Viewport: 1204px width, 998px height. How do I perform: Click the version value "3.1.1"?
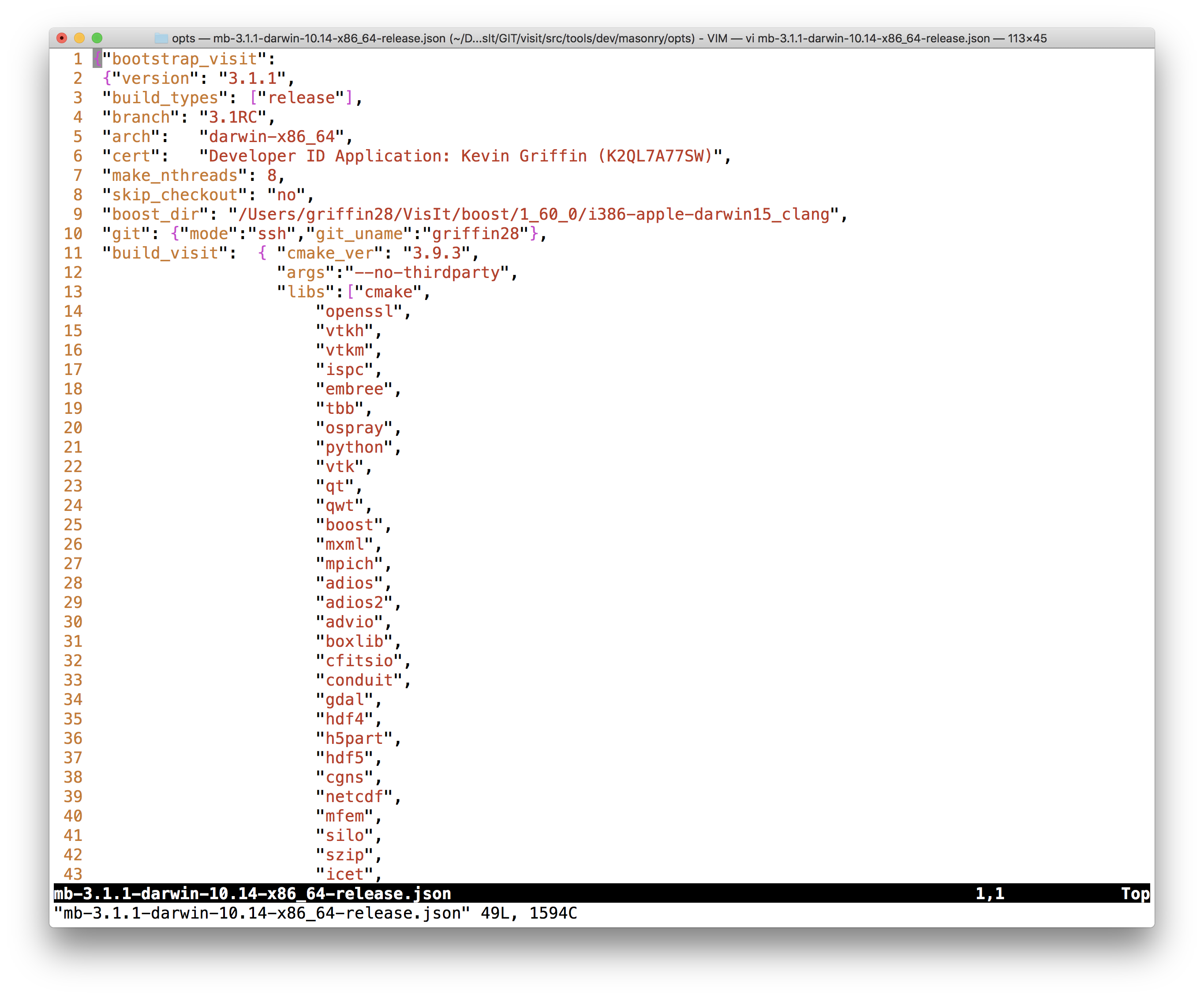pos(252,79)
